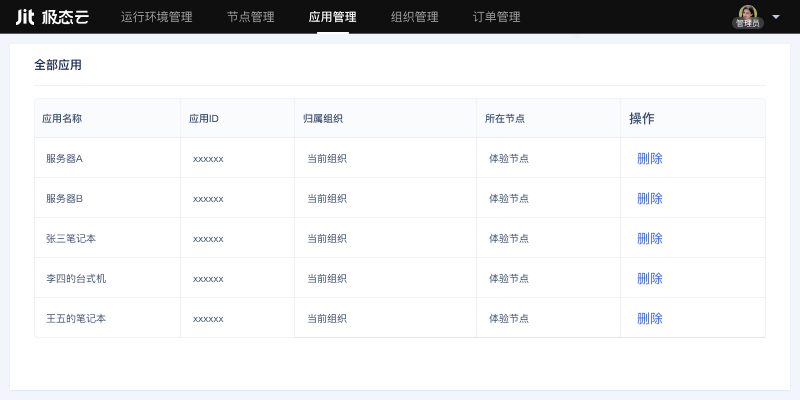Click 当前组织 in 李四的台式机 row
800x400 pixels.
(x=327, y=279)
